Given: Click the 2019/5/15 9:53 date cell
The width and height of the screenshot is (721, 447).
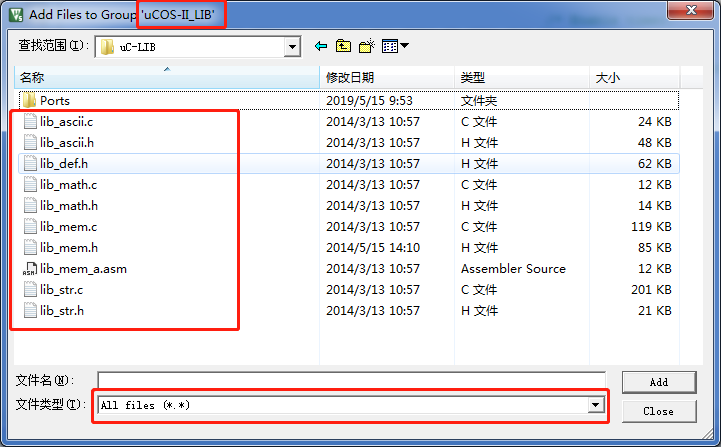Looking at the screenshot, I should 369,101.
